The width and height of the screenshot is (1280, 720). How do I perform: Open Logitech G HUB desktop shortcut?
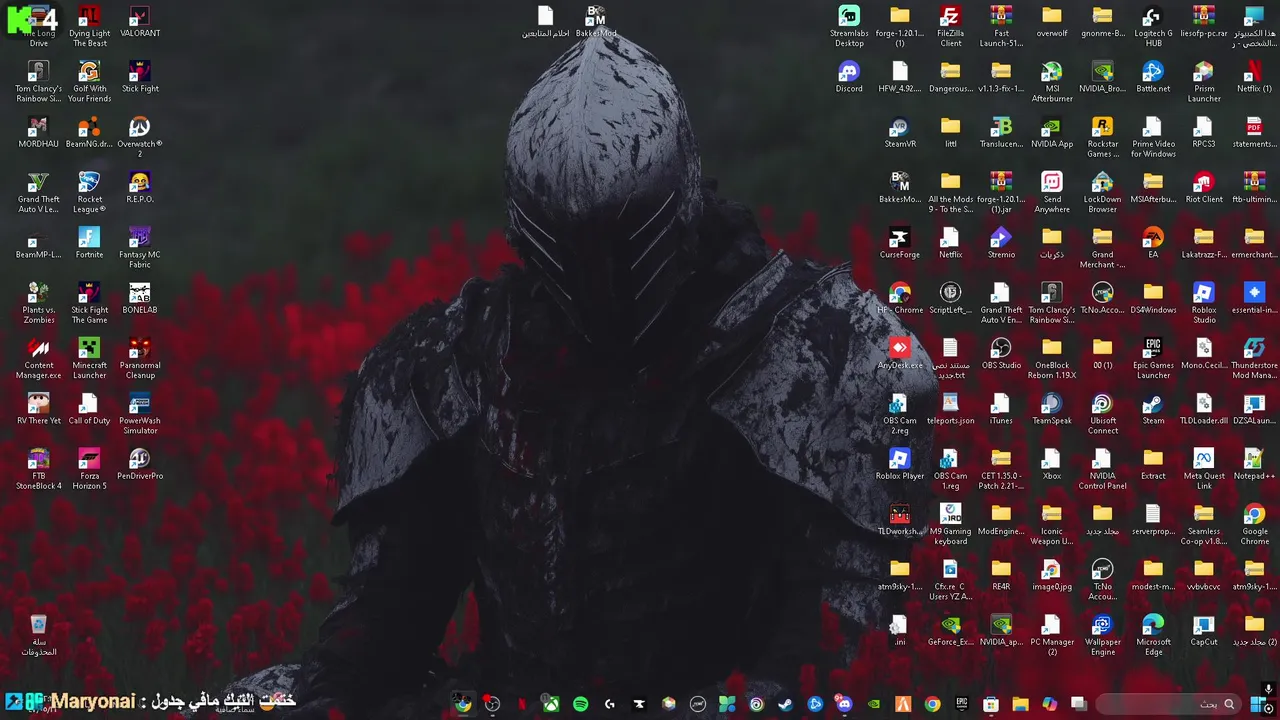coord(1153,27)
